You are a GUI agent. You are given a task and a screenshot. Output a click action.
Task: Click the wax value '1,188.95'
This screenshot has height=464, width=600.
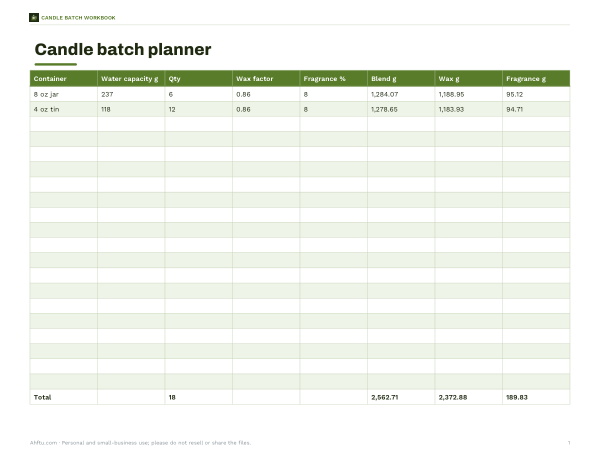click(452, 94)
